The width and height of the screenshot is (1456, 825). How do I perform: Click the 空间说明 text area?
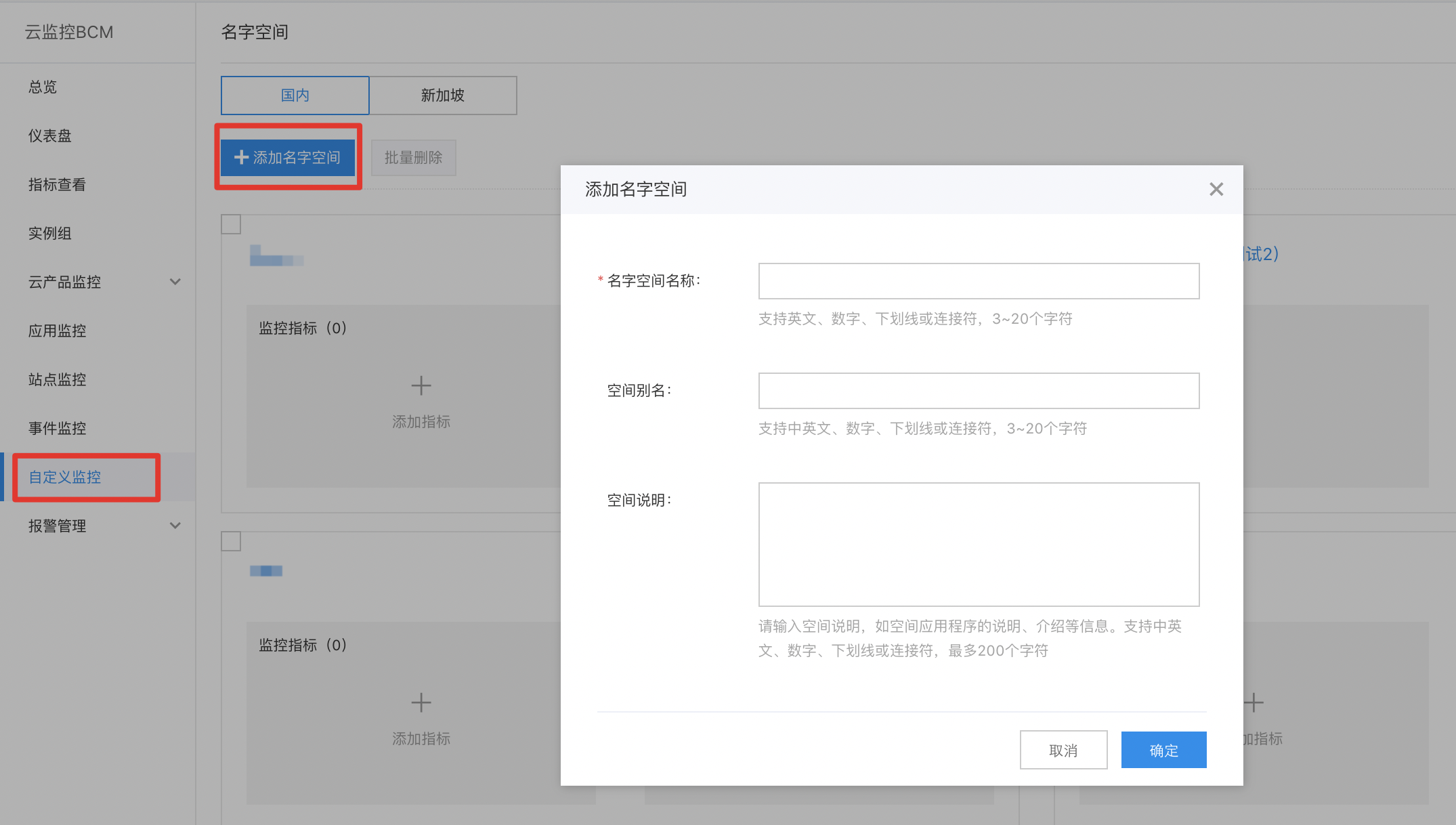click(x=979, y=544)
